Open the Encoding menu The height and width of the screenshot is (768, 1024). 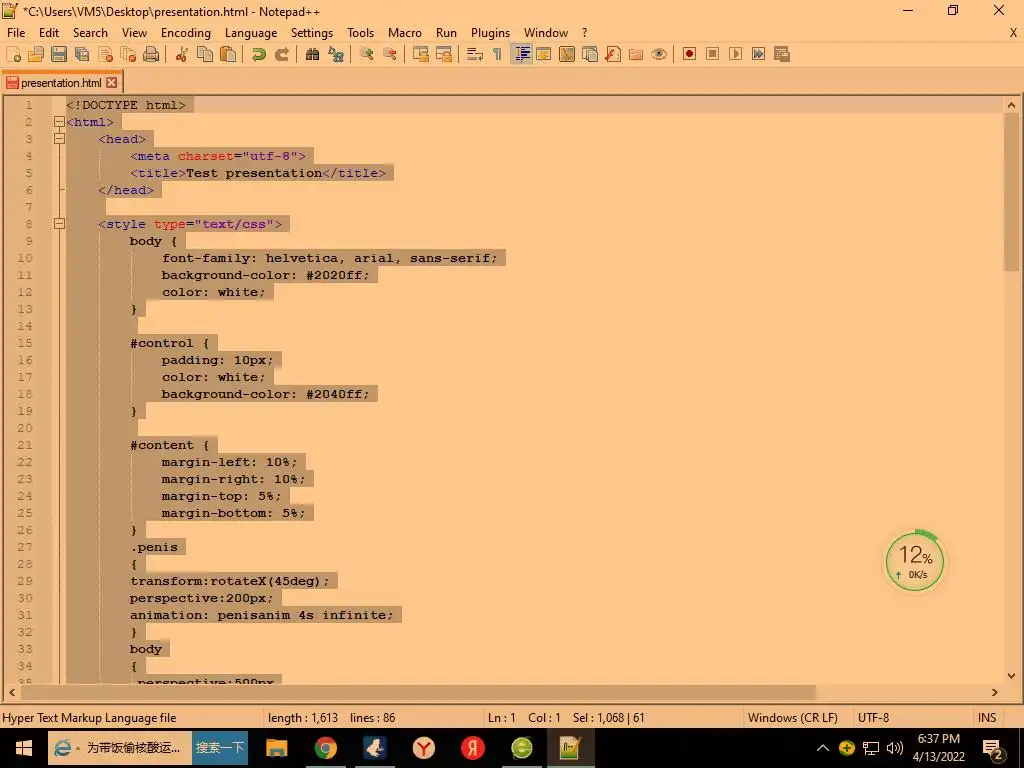[185, 33]
